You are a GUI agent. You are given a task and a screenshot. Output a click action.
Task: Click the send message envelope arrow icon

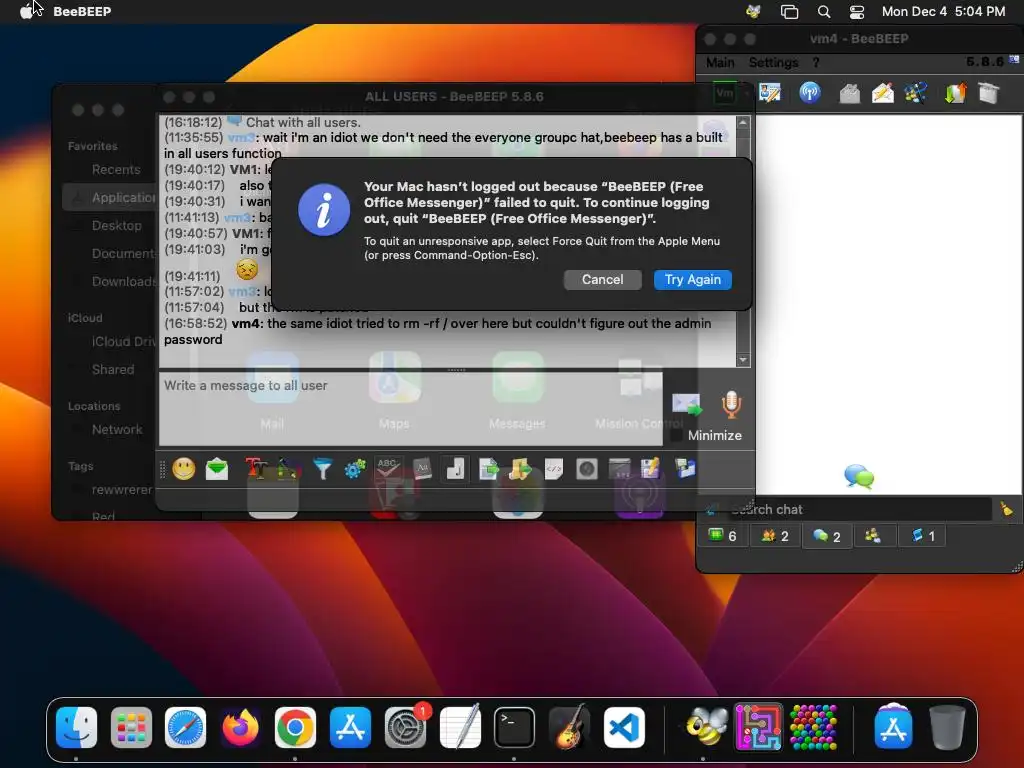(686, 404)
